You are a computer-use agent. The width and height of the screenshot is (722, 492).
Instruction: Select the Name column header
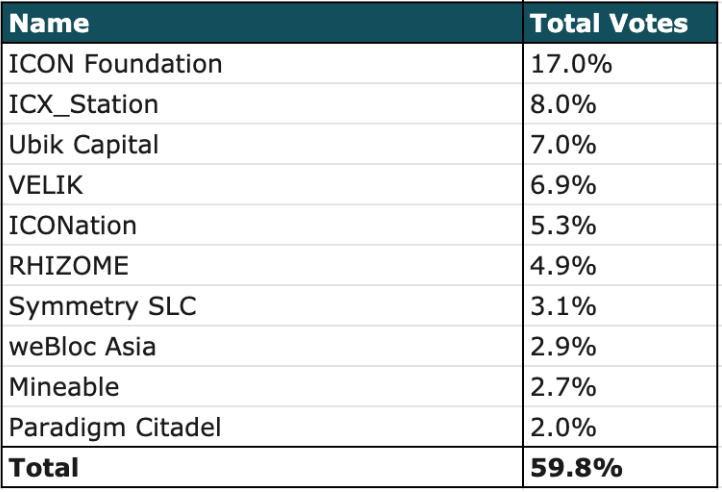pos(262,23)
